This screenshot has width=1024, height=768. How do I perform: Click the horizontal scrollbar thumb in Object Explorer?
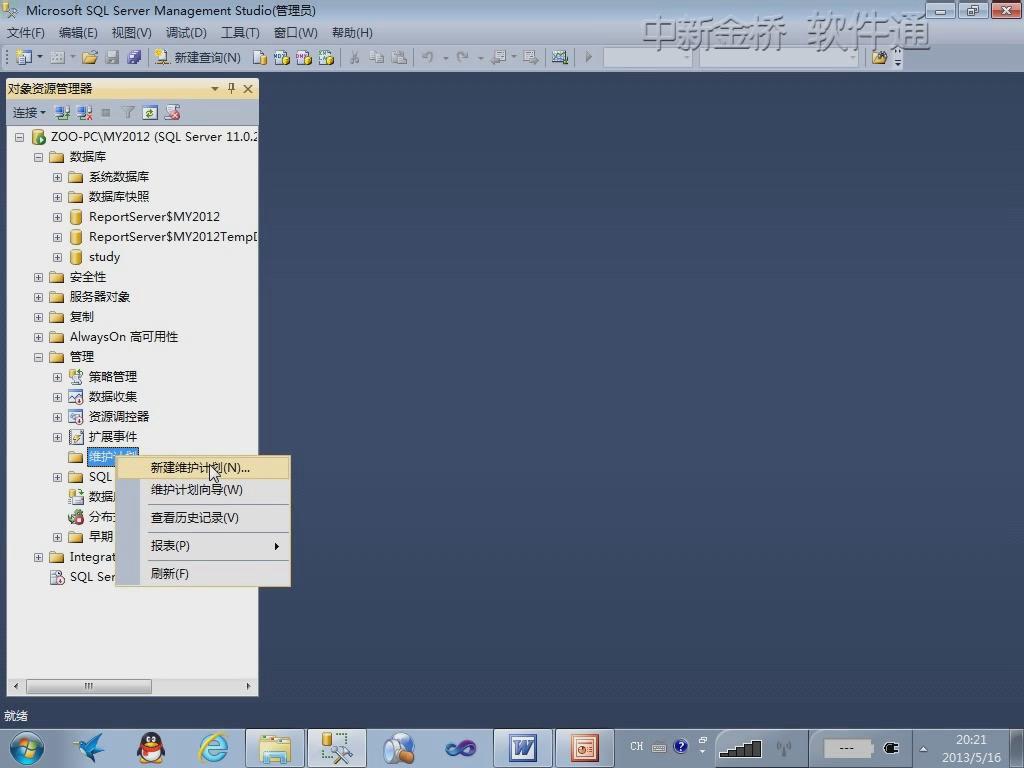click(89, 686)
